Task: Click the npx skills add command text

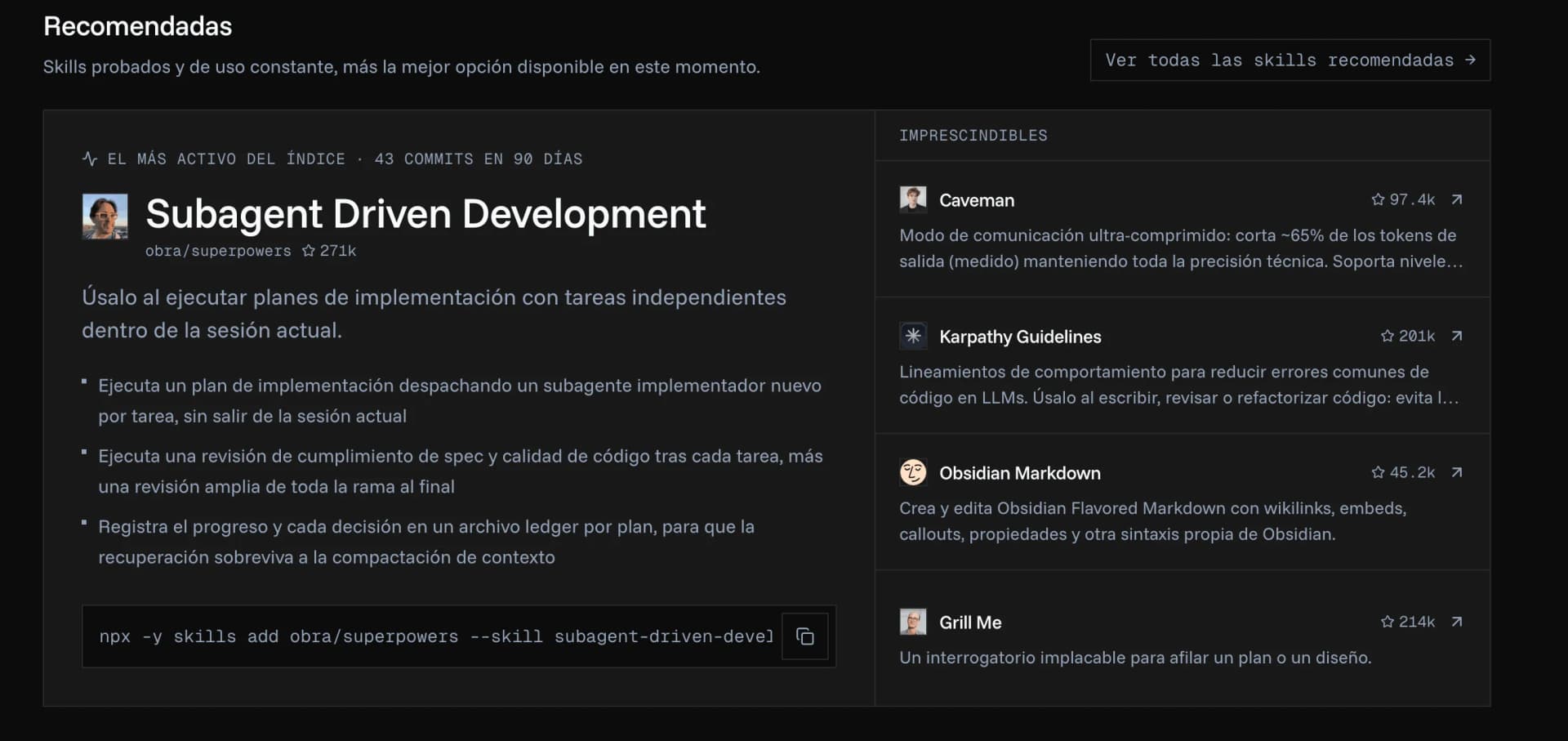Action: click(435, 636)
